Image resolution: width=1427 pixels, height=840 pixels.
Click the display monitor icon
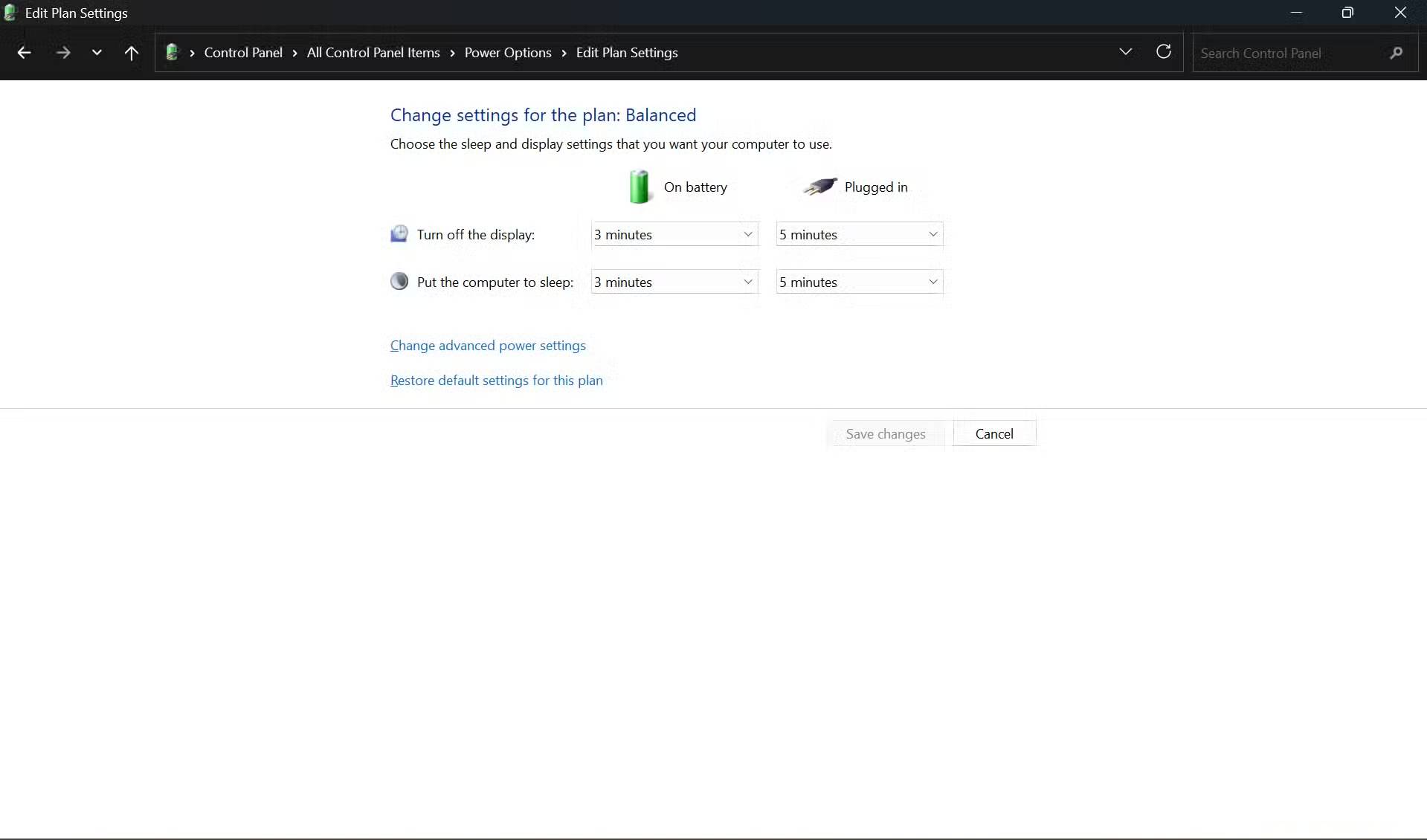(x=399, y=233)
